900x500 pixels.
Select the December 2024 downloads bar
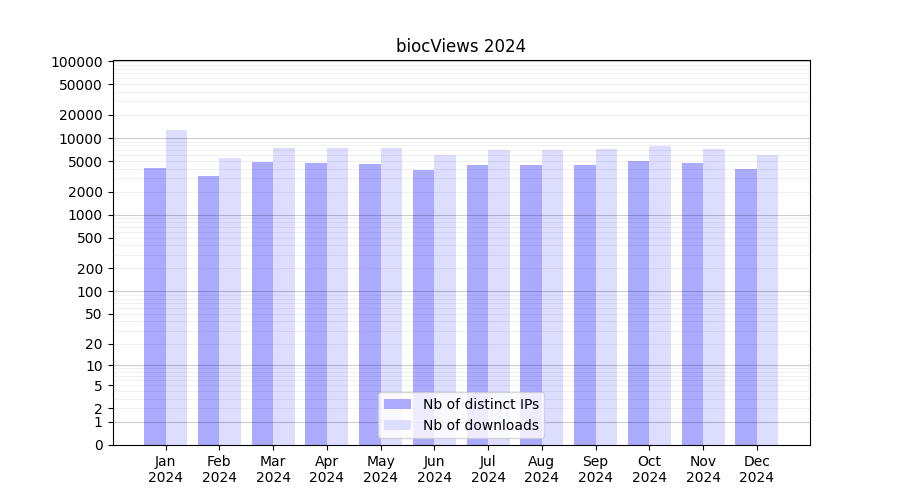coord(767,300)
